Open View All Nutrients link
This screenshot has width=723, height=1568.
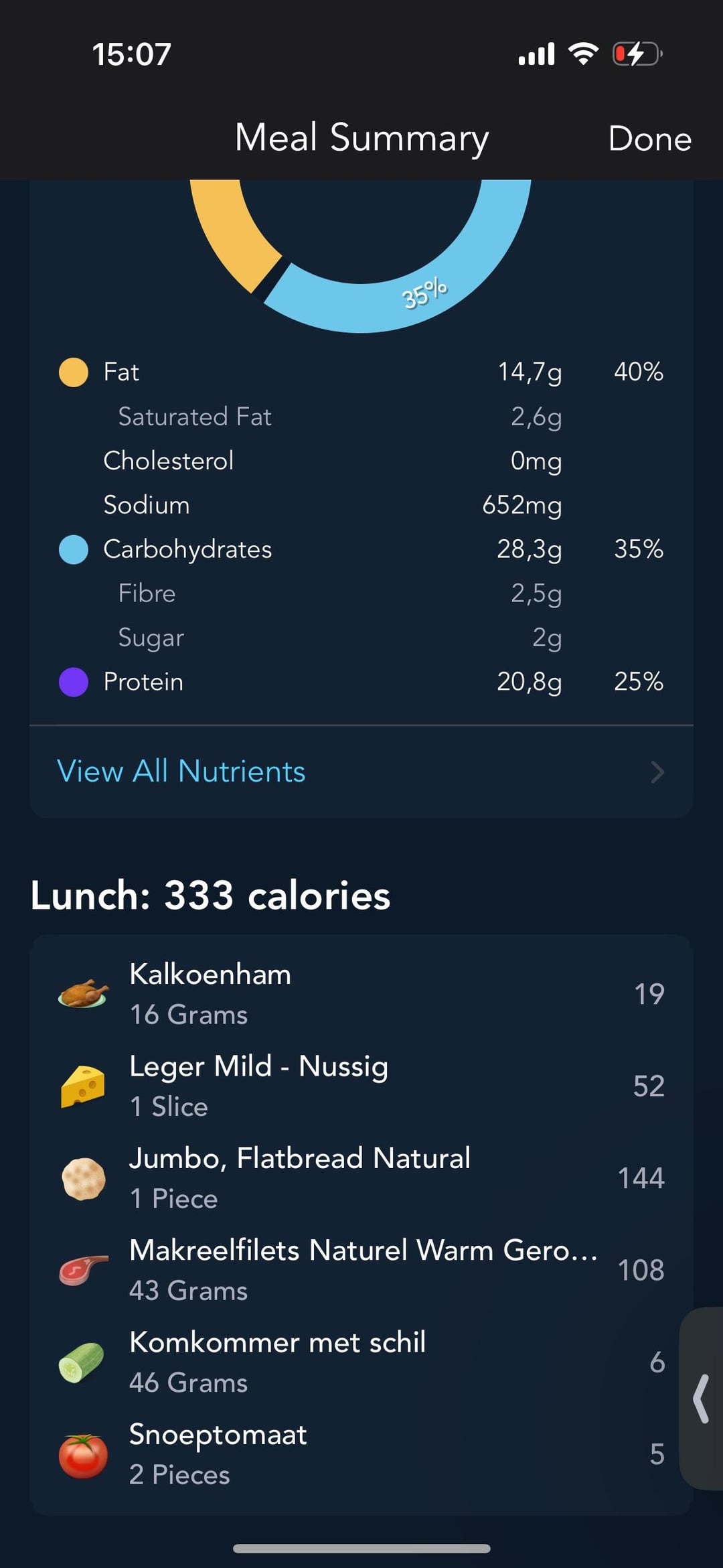(181, 772)
